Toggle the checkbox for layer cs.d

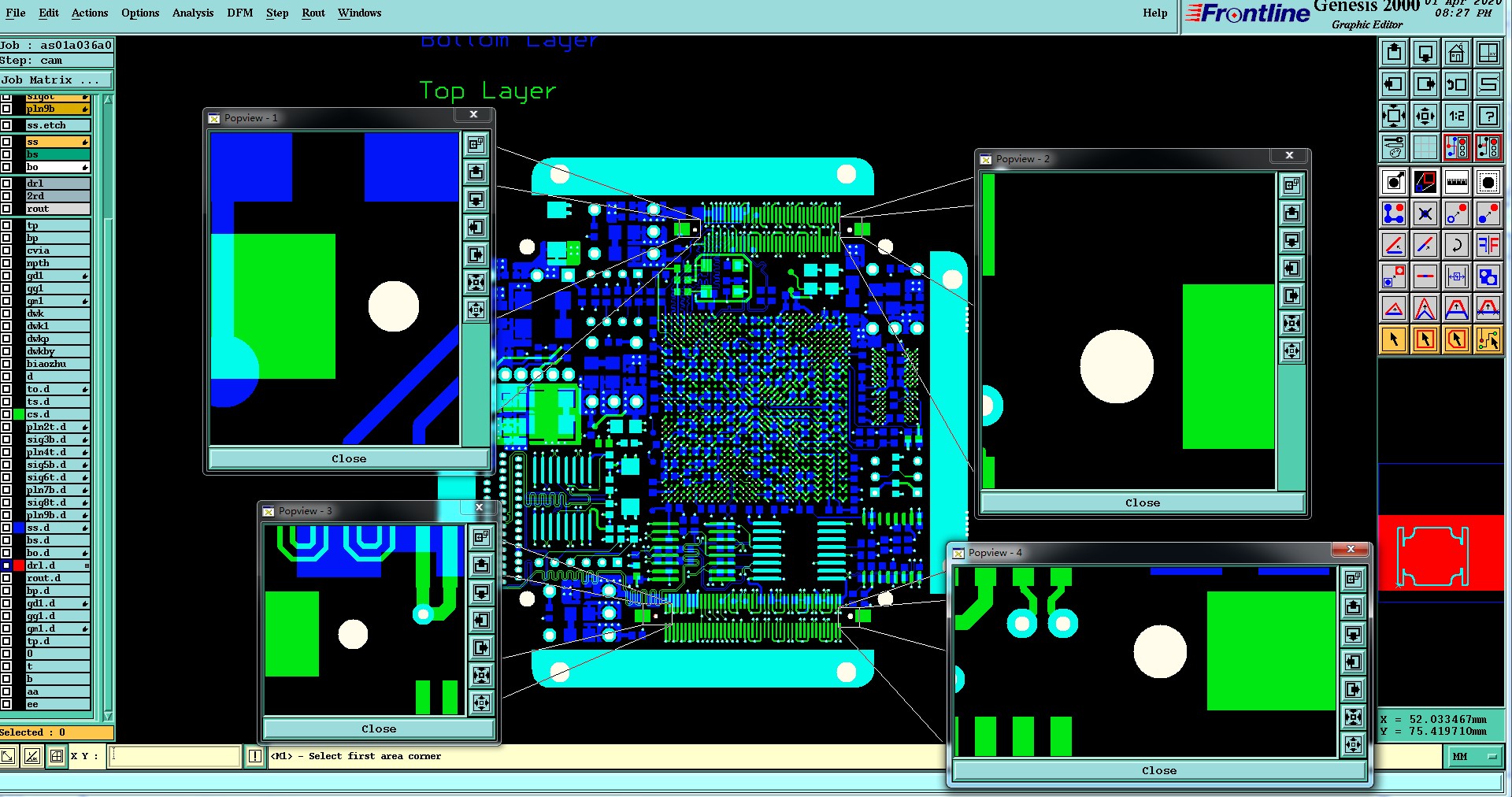pos(6,414)
